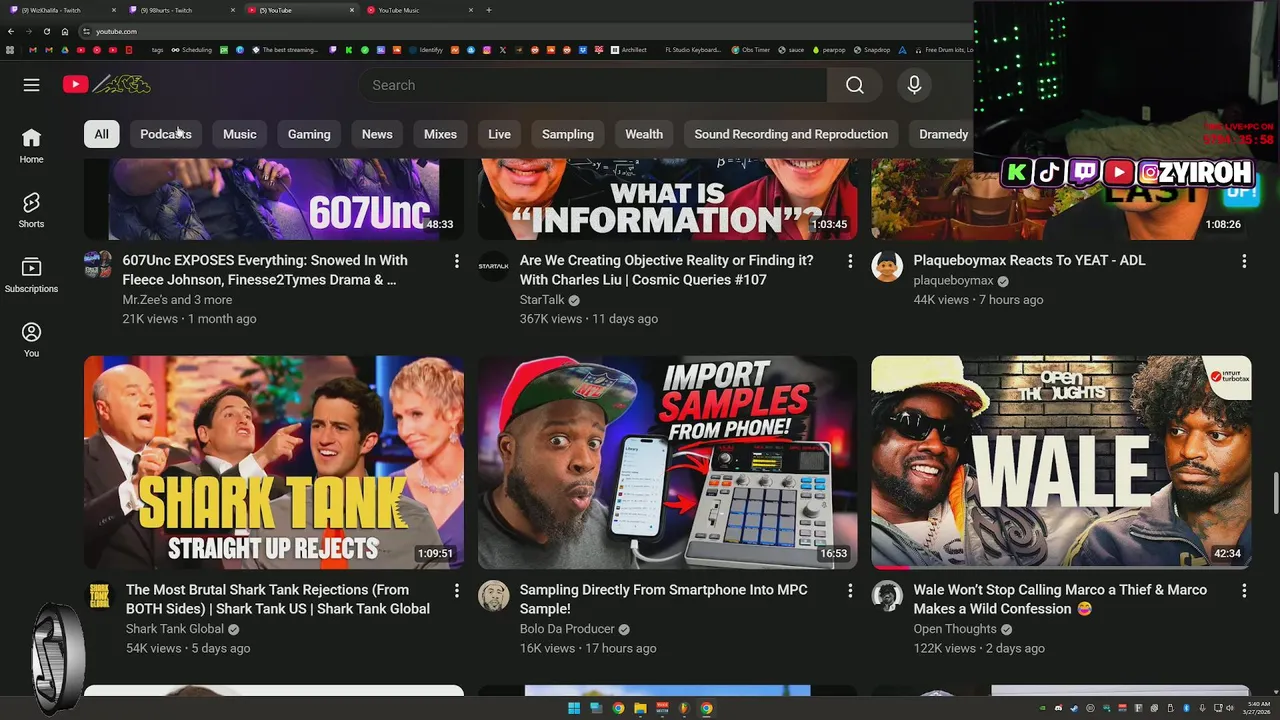Image resolution: width=1280 pixels, height=720 pixels.
Task: Open title The Most Brutal Shark Tank Rejections
Action: [x=278, y=599]
